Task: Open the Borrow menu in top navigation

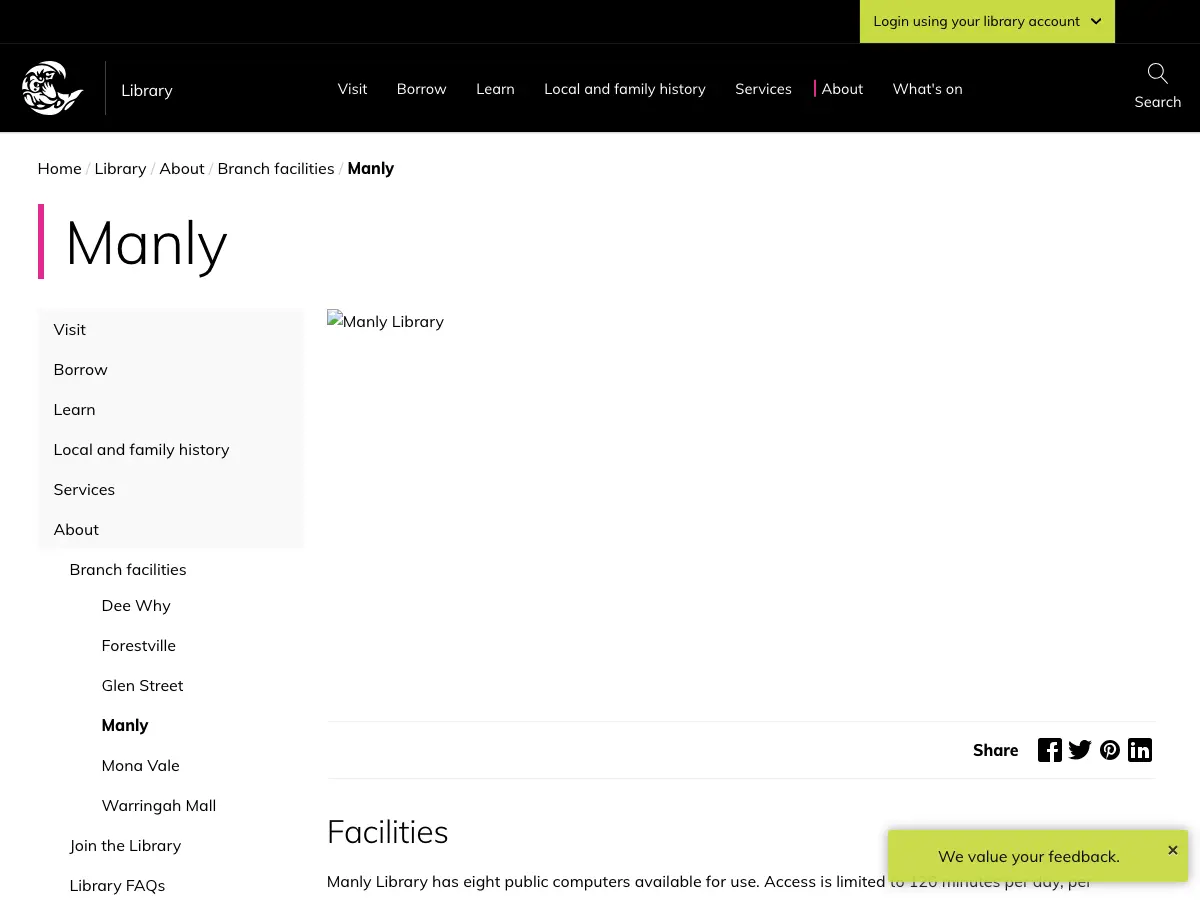Action: point(421,89)
